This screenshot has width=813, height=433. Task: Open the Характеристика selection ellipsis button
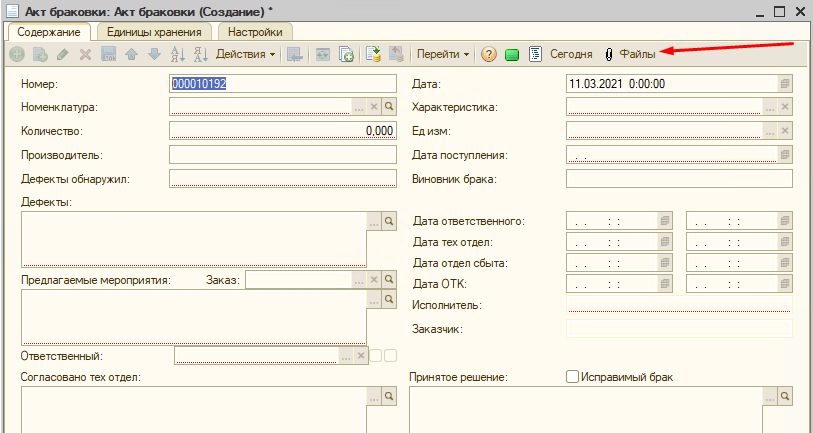tap(770, 107)
